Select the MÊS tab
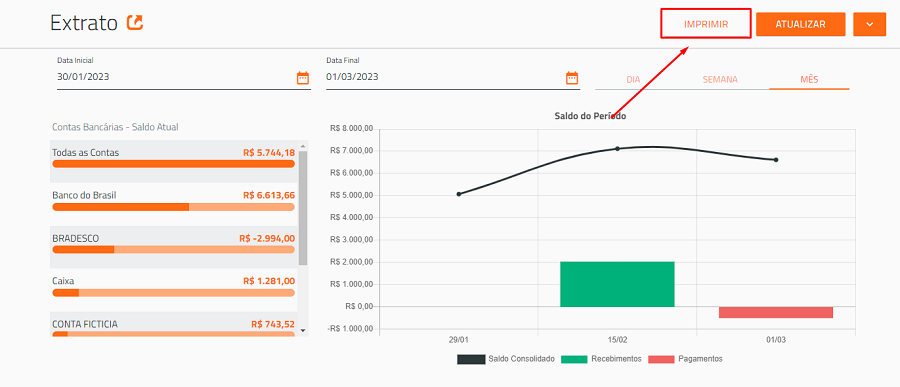This screenshot has width=900, height=387. [809, 80]
